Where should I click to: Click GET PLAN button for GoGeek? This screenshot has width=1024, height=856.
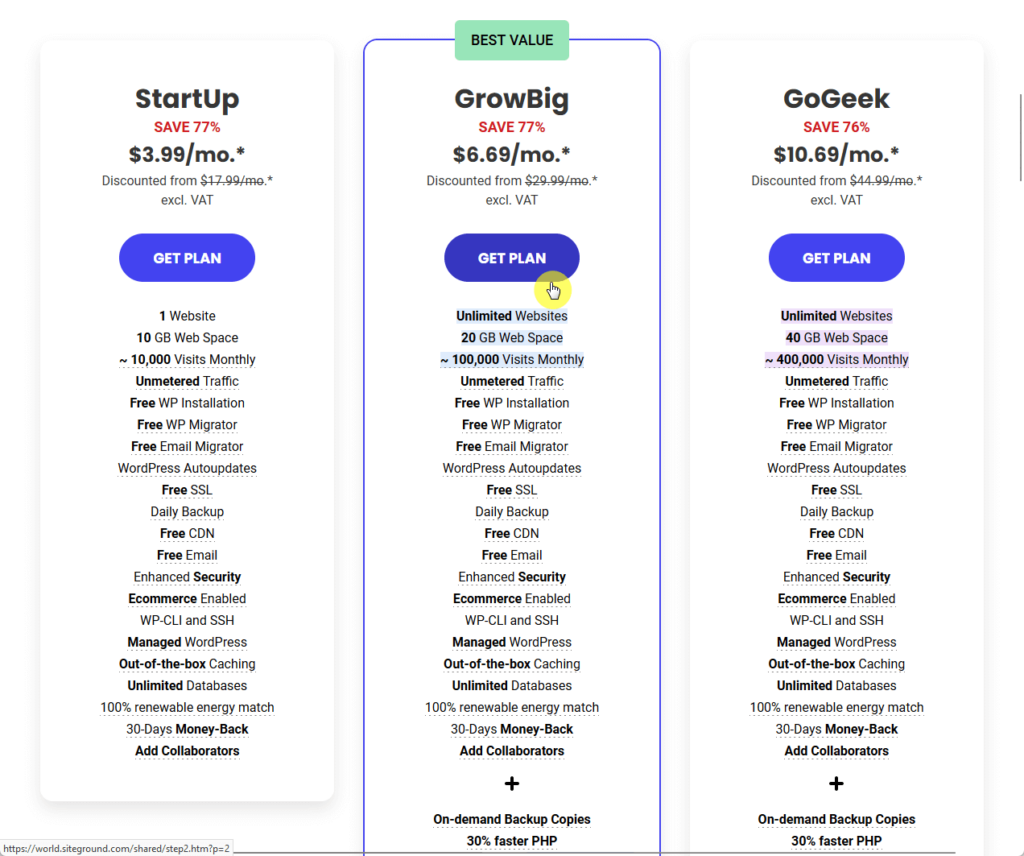[x=836, y=258]
